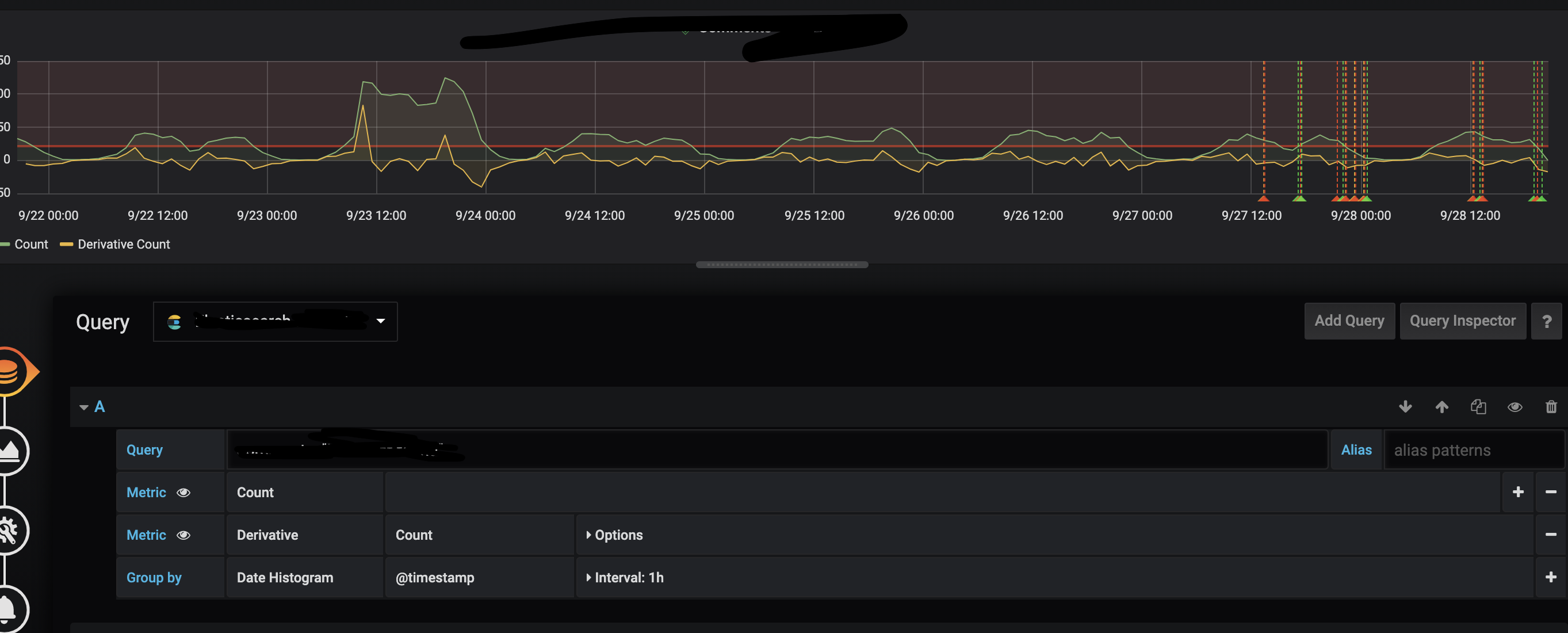Change the Derivative metric type
This screenshot has width=1568, height=633.
point(305,535)
